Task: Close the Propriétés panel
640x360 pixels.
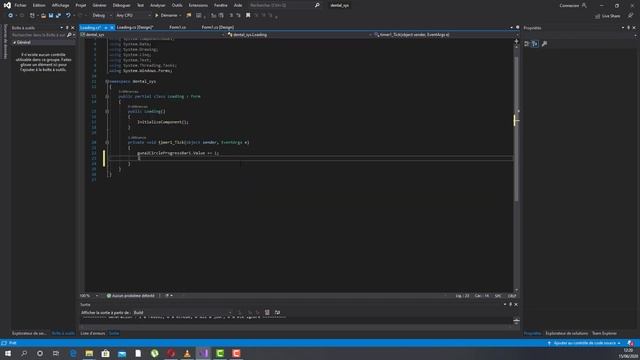Action: pyautogui.click(x=634, y=28)
